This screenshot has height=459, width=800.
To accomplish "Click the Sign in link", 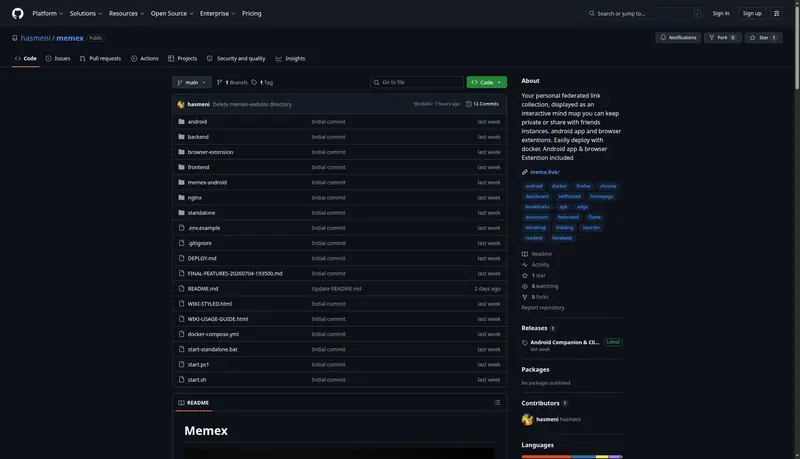I will [720, 13].
